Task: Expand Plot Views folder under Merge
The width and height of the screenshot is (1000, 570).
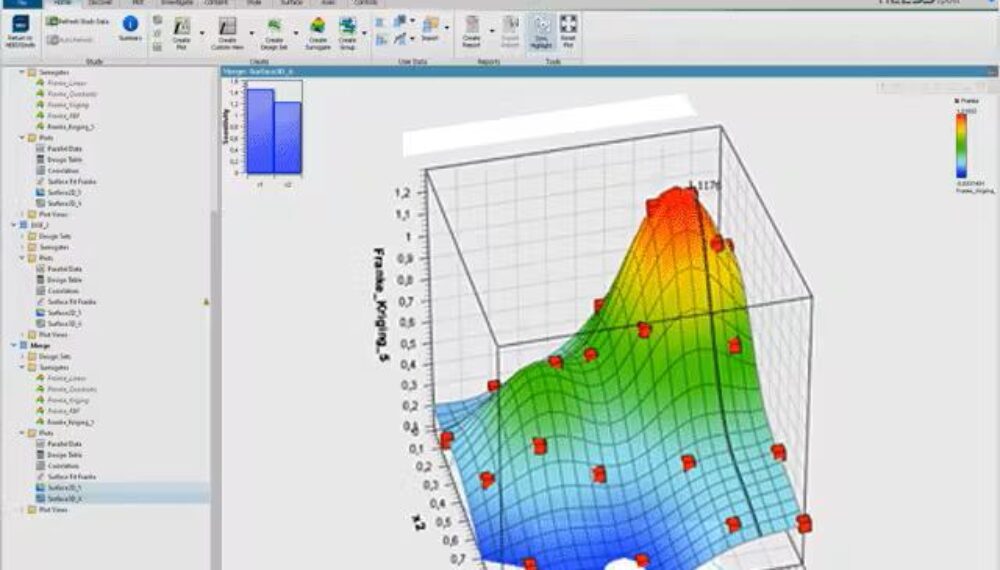Action: [x=22, y=510]
